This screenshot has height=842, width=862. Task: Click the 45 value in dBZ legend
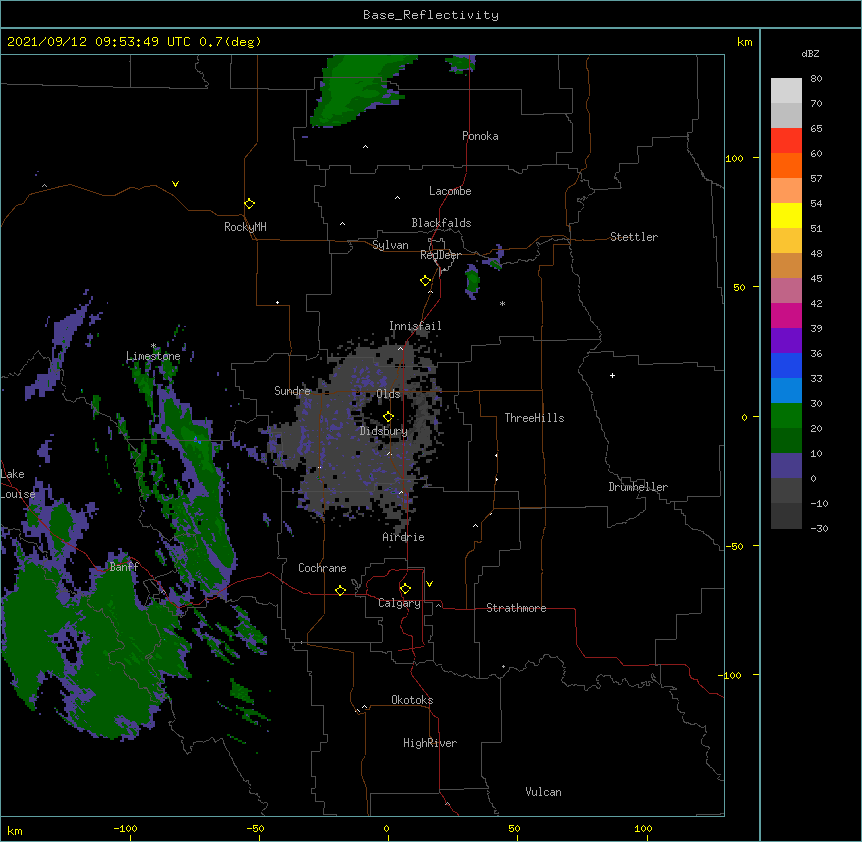click(816, 278)
